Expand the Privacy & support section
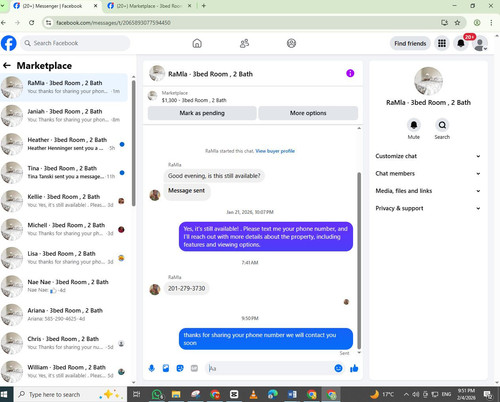500x402 pixels. tap(428, 208)
